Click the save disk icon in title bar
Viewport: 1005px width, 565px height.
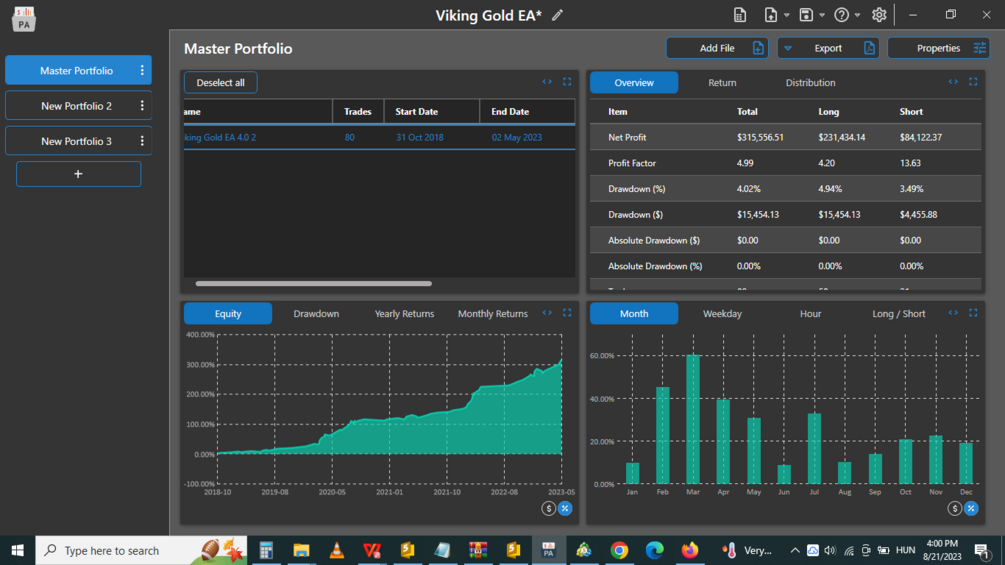tap(806, 15)
